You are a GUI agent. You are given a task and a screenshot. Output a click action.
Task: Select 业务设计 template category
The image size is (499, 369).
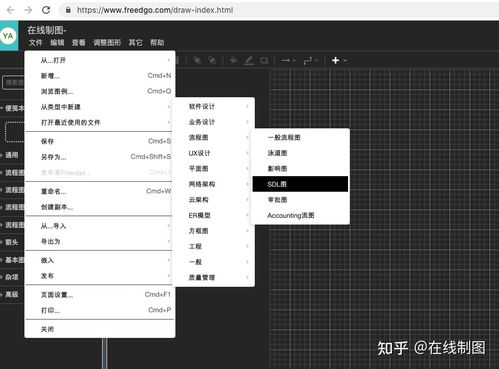pyautogui.click(x=214, y=122)
